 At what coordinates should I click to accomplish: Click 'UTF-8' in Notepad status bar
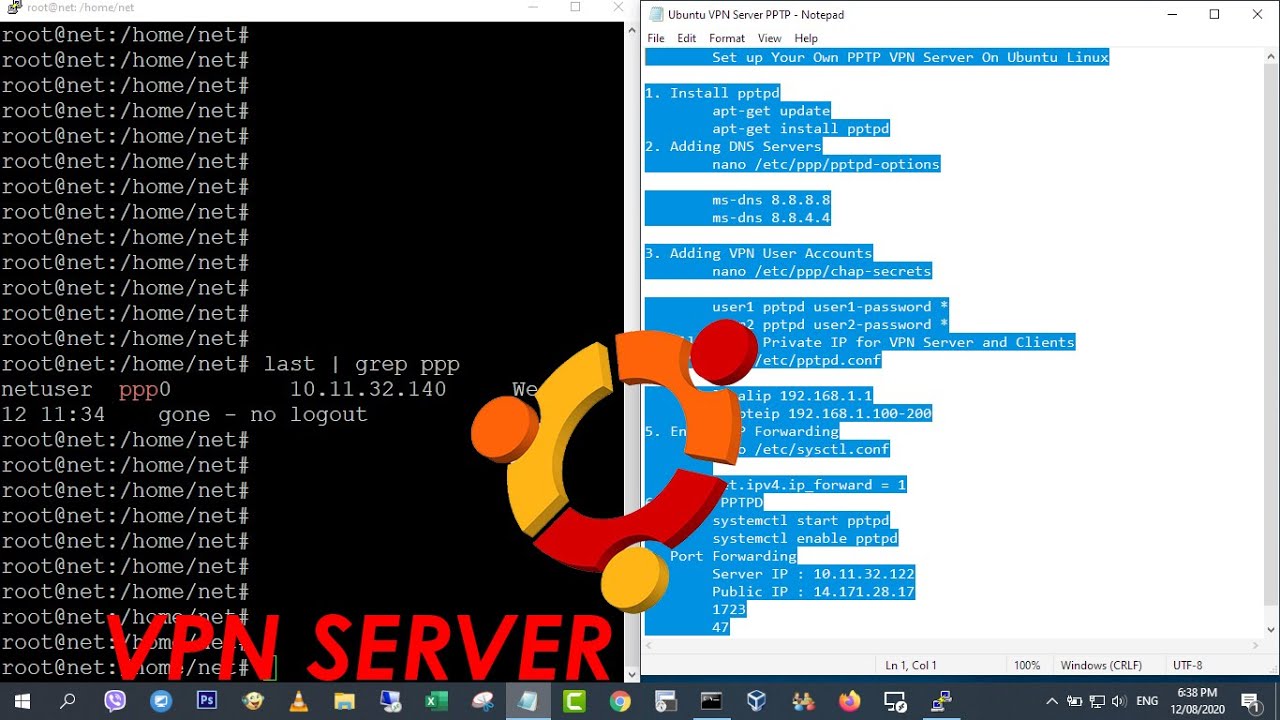pos(1187,665)
